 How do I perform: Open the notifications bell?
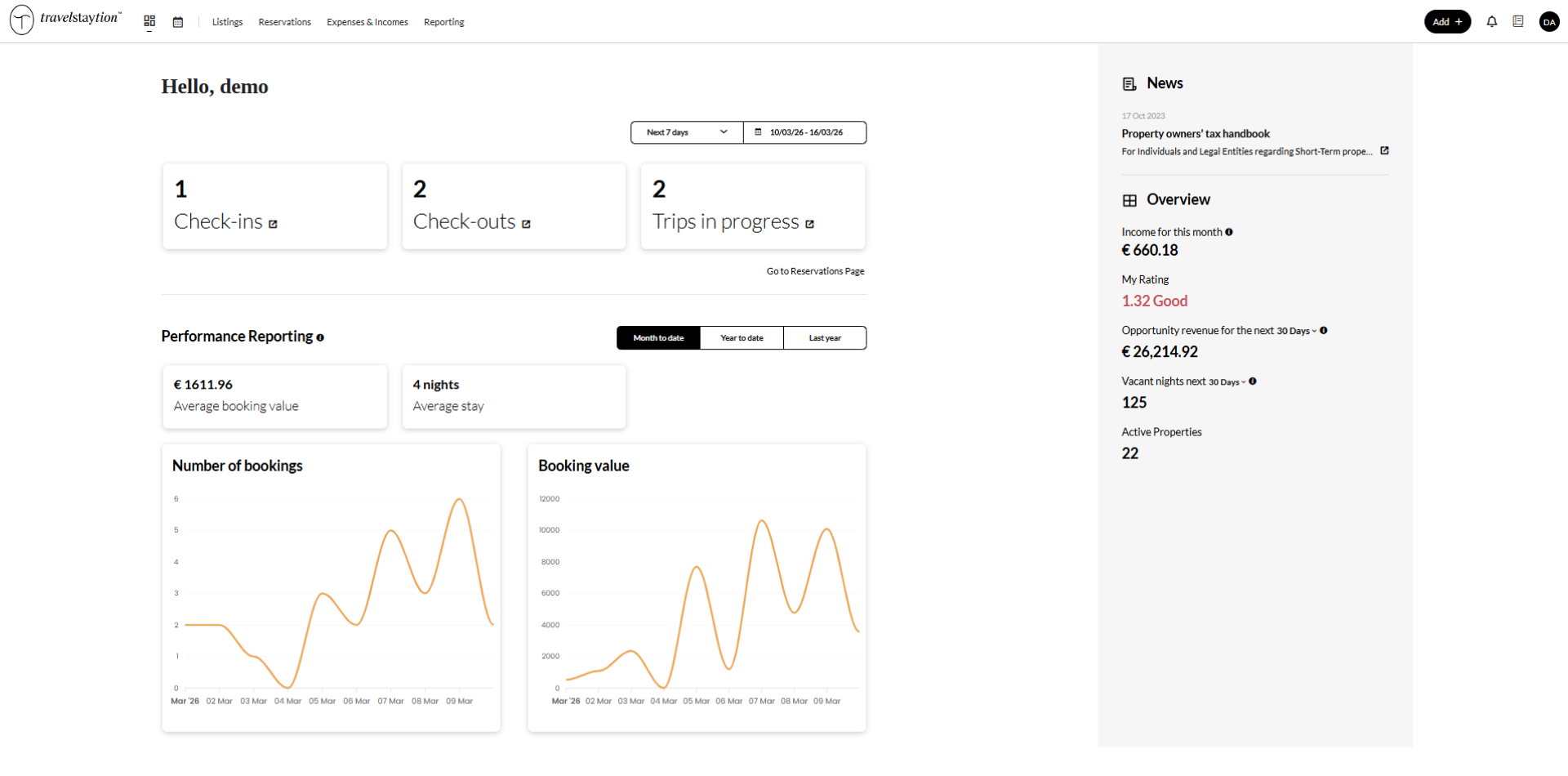1491,22
